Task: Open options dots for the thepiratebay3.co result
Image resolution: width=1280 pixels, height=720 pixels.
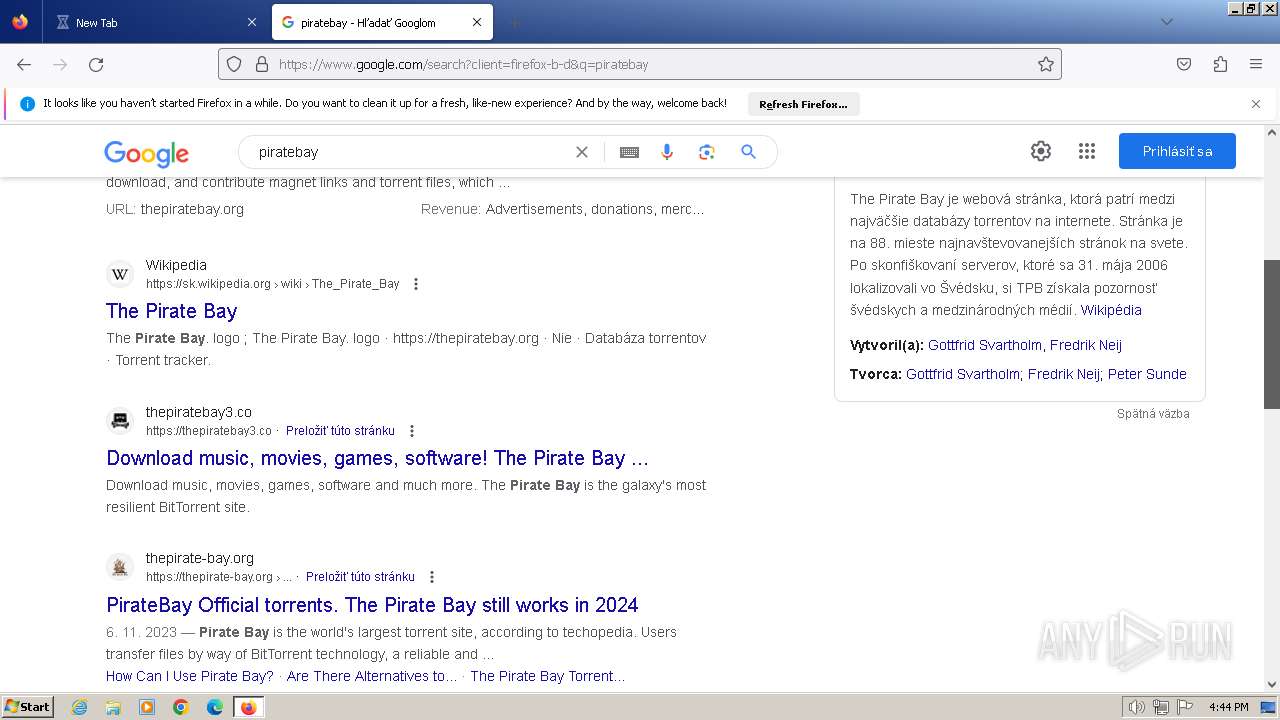Action: pos(411,431)
